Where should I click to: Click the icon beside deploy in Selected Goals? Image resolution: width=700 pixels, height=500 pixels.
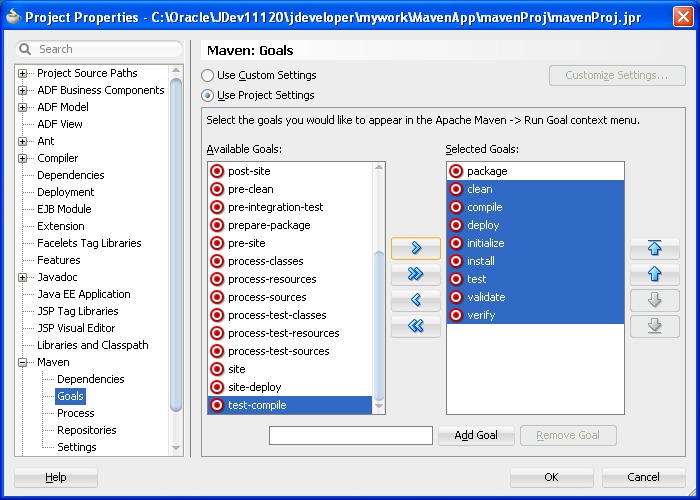point(456,225)
